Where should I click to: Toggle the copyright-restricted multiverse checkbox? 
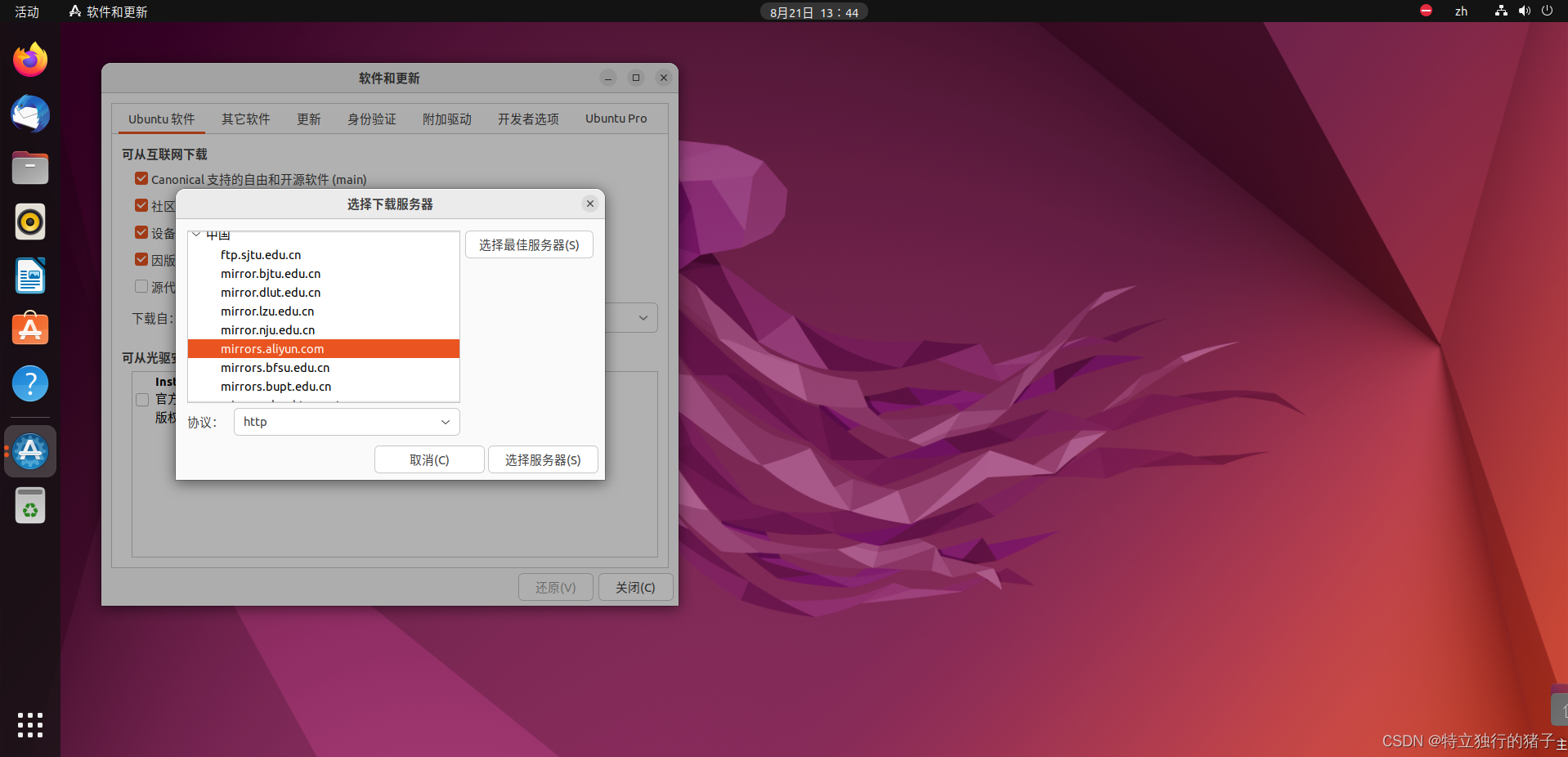pos(141,259)
